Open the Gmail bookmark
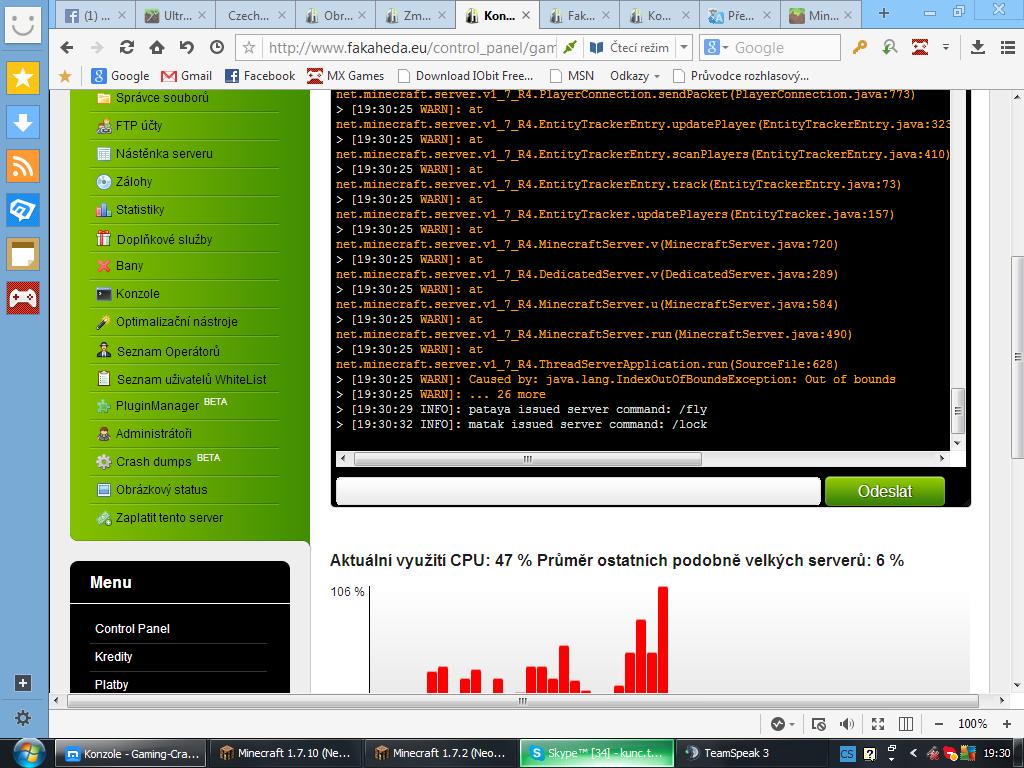 tap(187, 76)
